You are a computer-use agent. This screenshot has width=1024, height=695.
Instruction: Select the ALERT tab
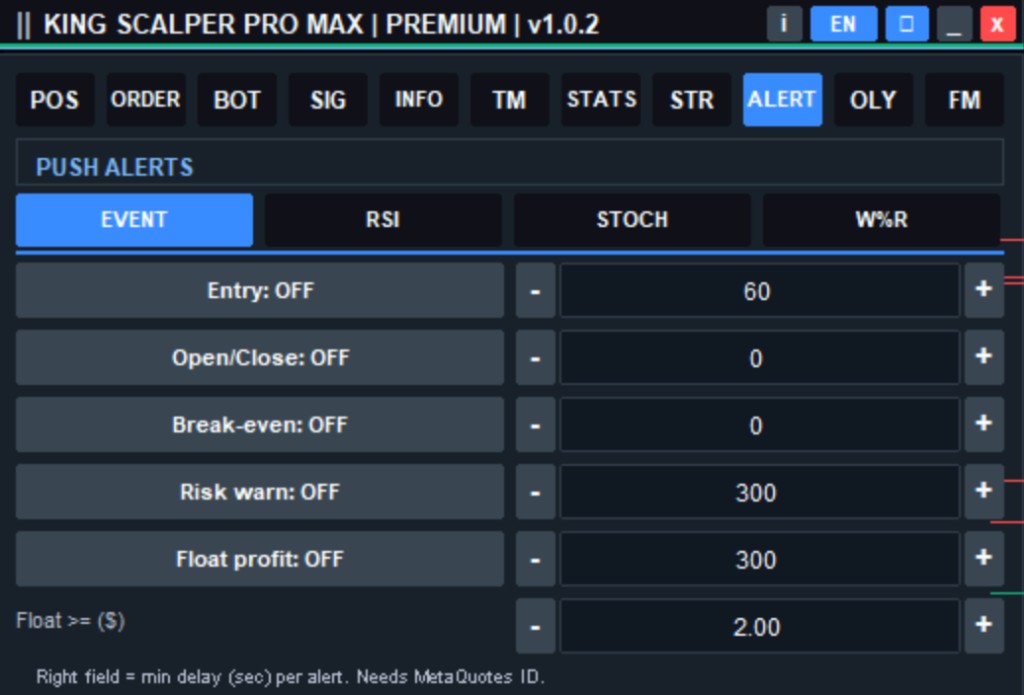(x=782, y=100)
